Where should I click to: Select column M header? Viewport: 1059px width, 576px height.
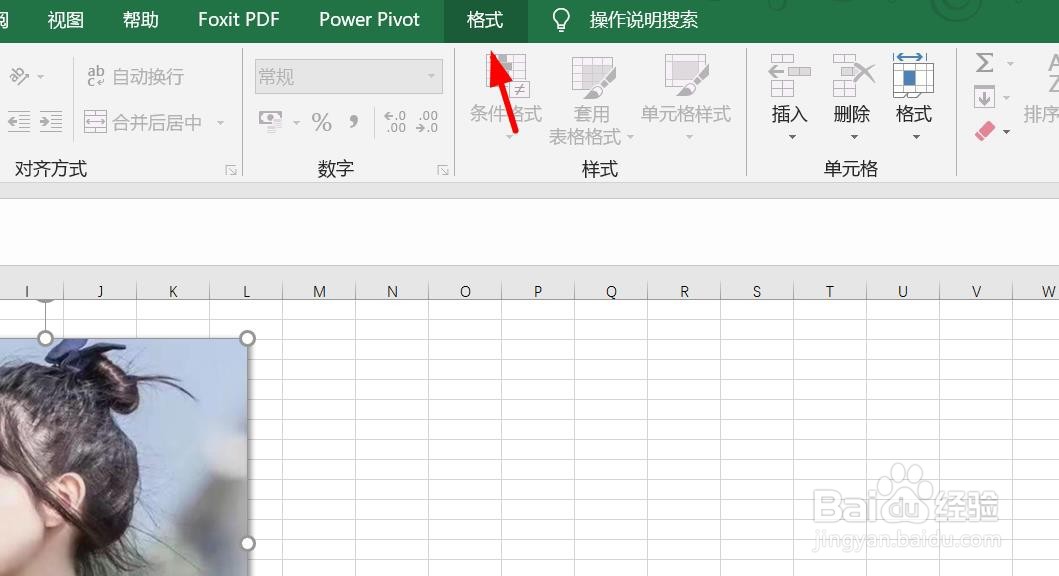[x=319, y=291]
